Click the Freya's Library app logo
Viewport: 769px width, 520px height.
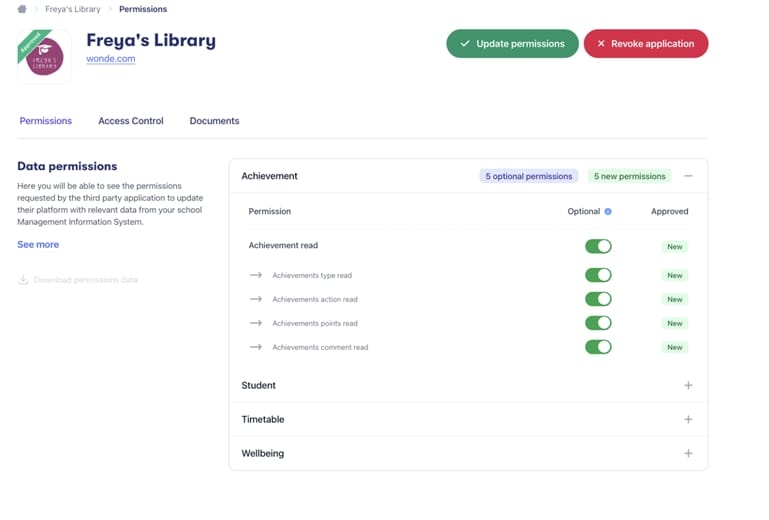pos(44,56)
